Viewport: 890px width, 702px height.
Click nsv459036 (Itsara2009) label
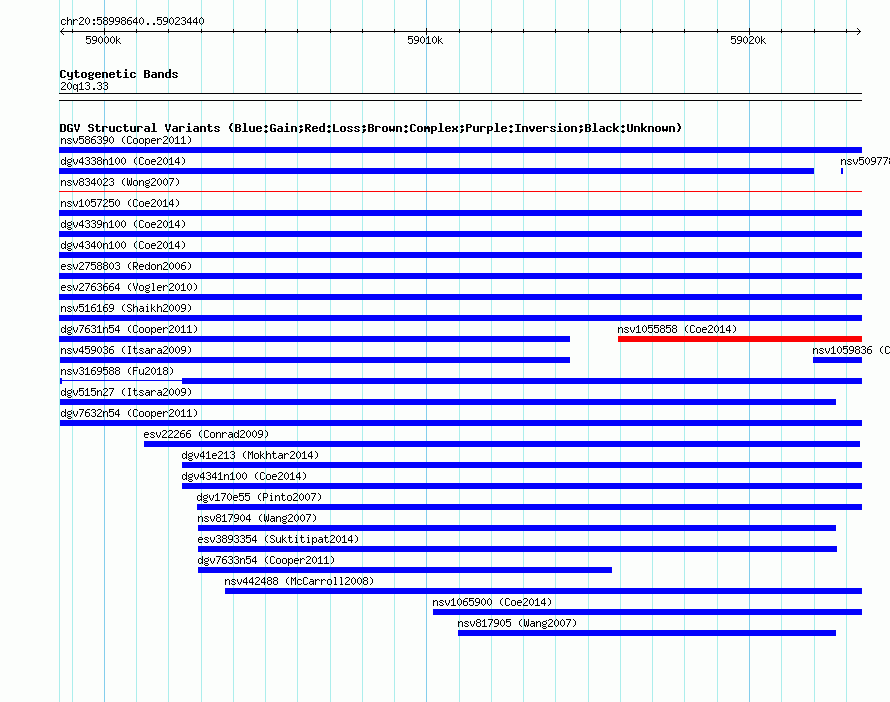126,350
